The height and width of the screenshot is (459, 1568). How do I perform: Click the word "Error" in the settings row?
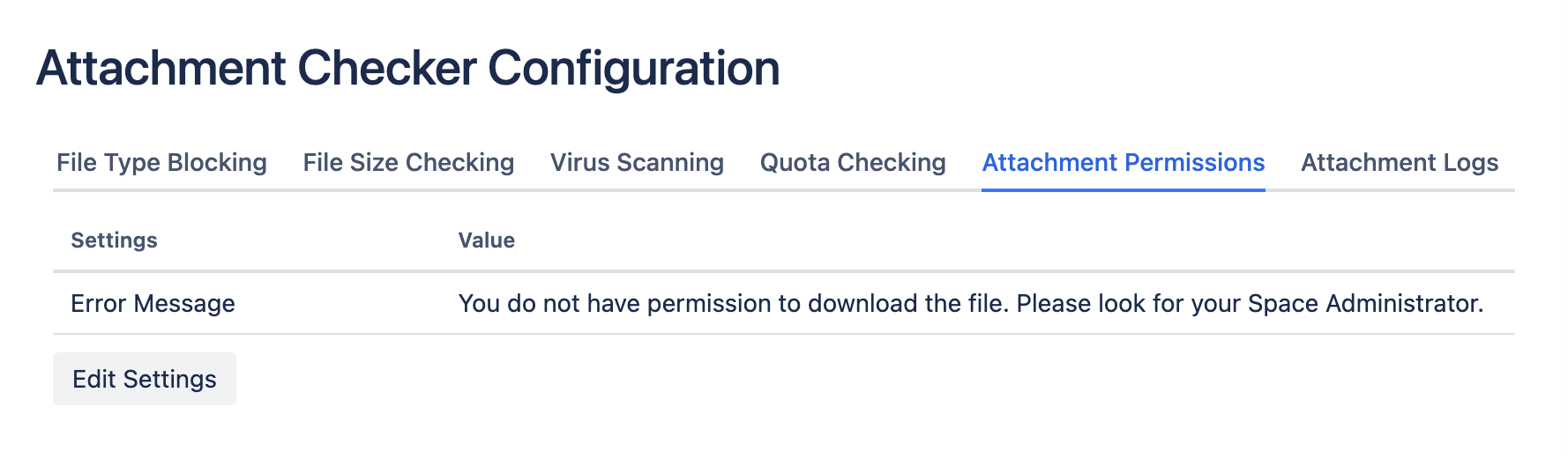pyautogui.click(x=99, y=304)
